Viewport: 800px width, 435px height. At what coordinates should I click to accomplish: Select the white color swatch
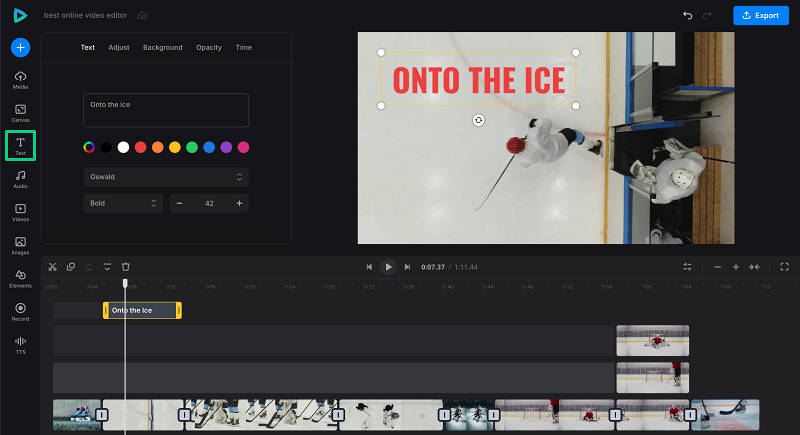[x=123, y=147]
